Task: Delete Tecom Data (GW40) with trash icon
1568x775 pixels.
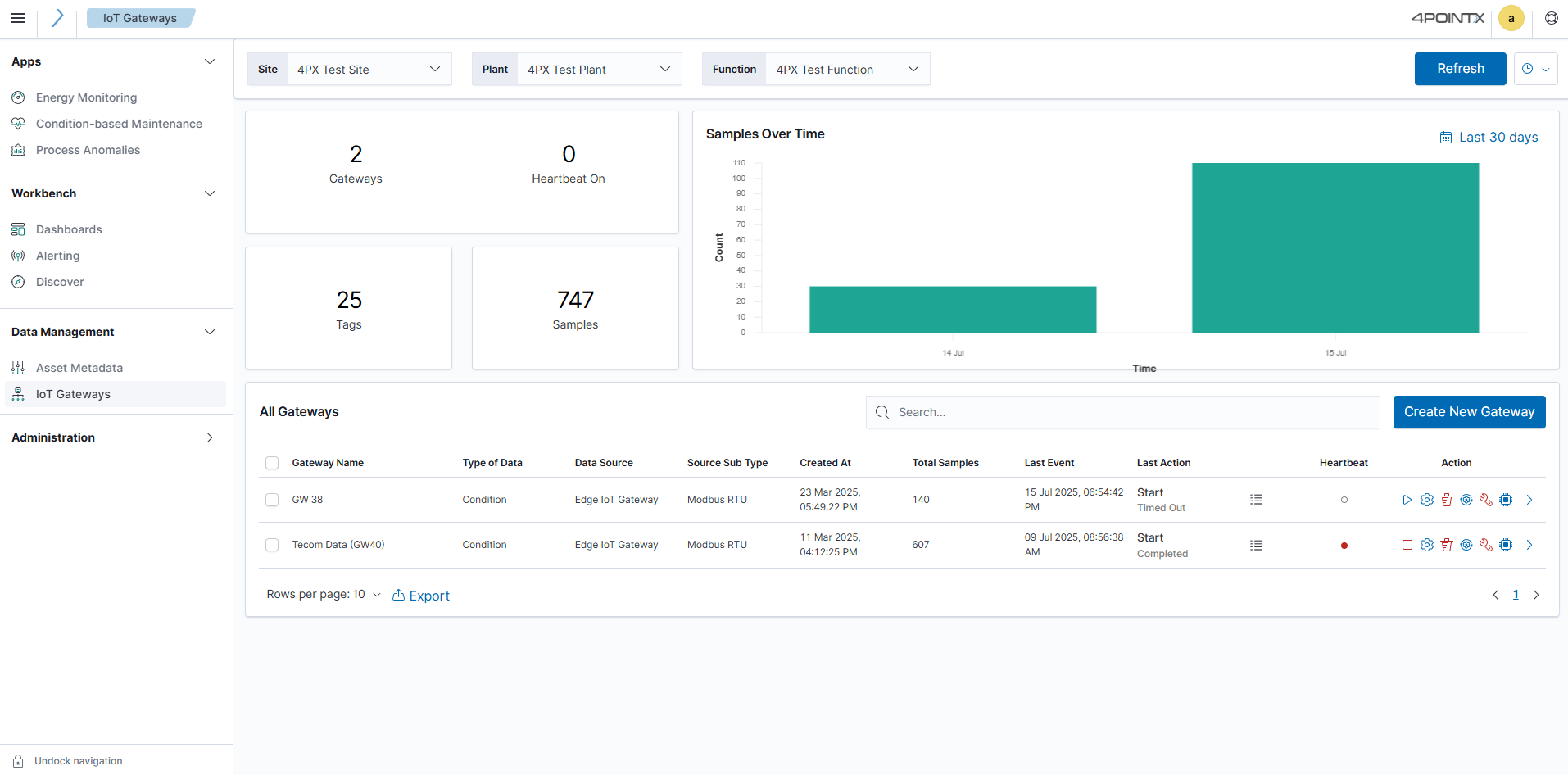Action: click(1447, 545)
